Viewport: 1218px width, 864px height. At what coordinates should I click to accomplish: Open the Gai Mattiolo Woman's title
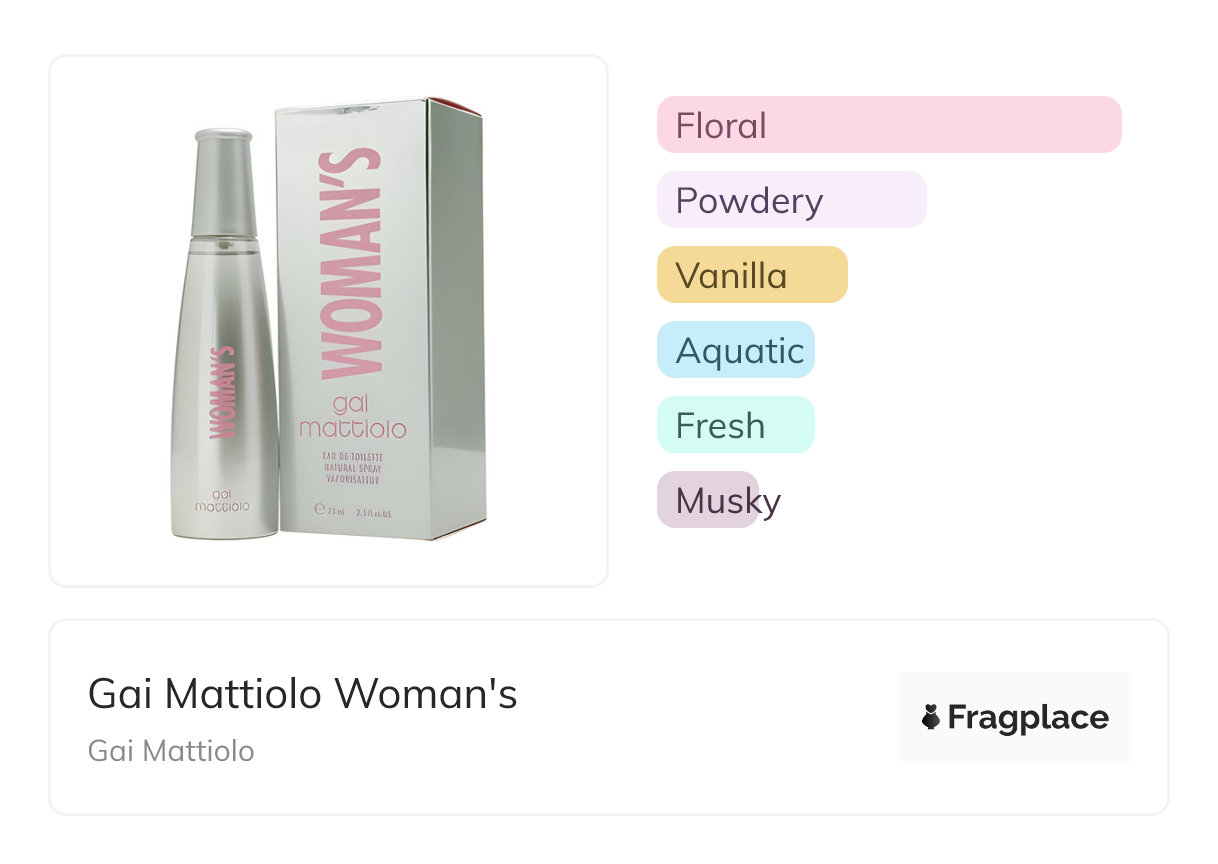coord(302,693)
